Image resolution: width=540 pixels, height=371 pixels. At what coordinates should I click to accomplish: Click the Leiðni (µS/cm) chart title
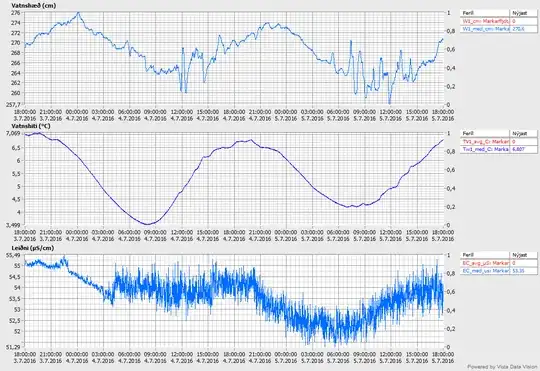(33, 248)
